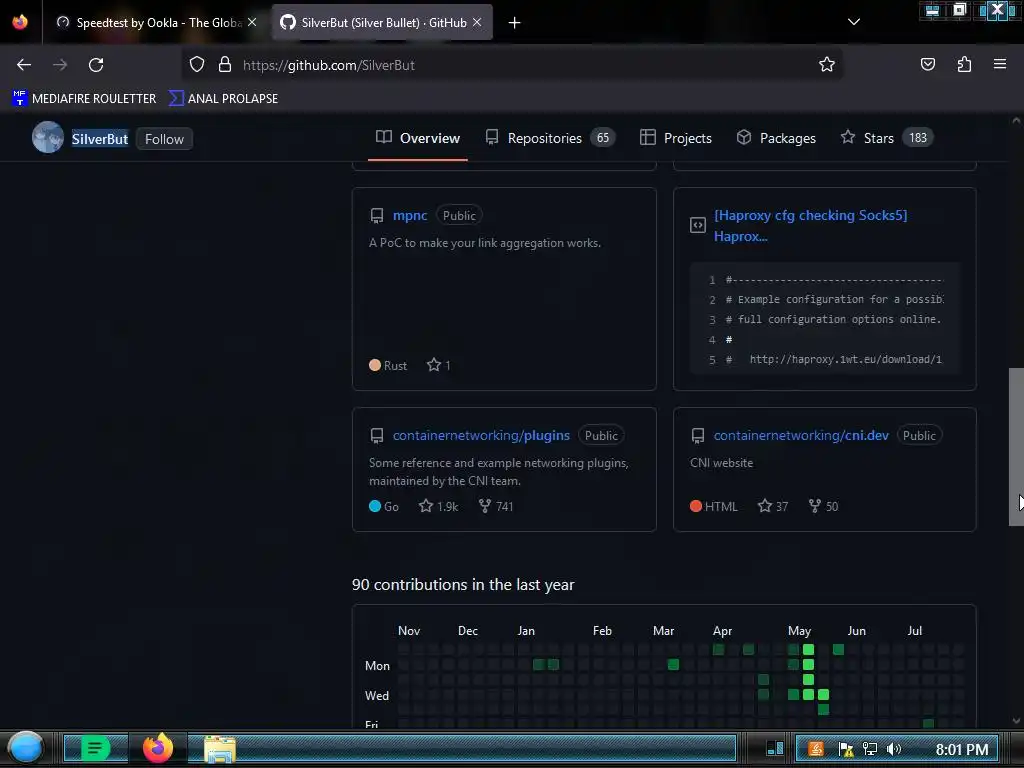This screenshot has height=768, width=1024.
Task: Click the green contribution cell in March
Action: 673,665
